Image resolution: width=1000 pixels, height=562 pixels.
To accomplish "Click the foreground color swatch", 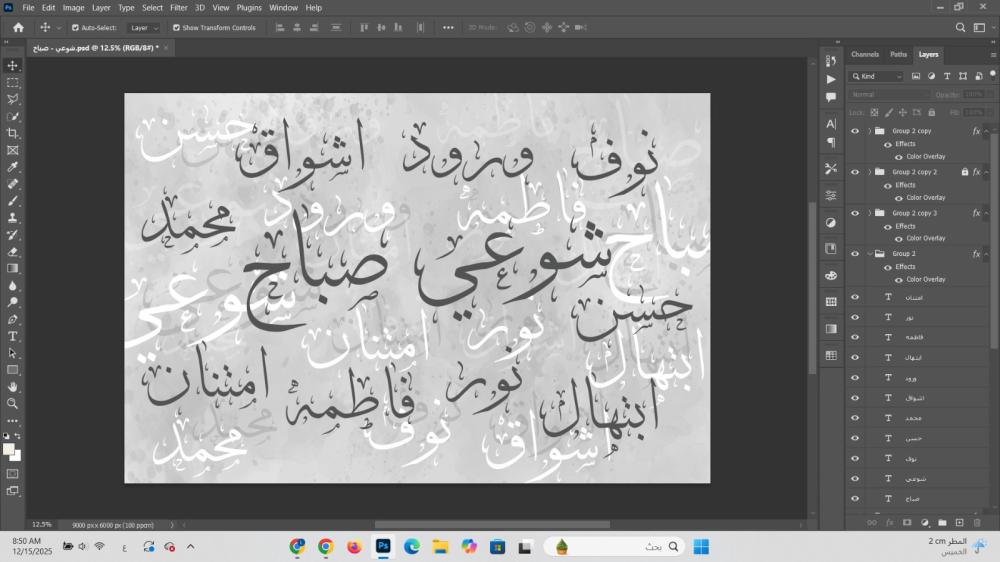I will 9,449.
